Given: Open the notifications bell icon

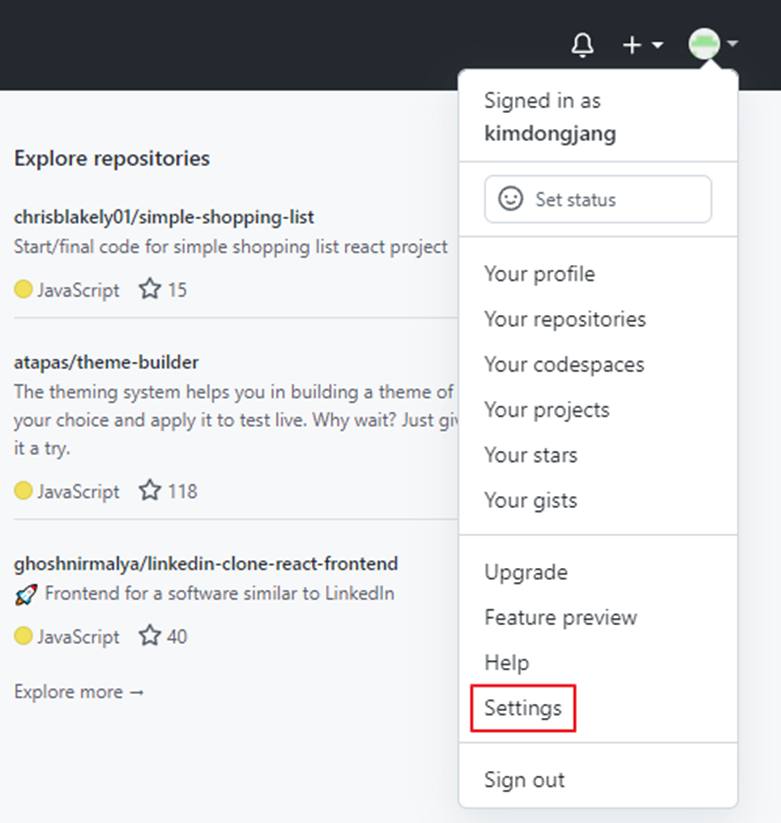Looking at the screenshot, I should 582,45.
